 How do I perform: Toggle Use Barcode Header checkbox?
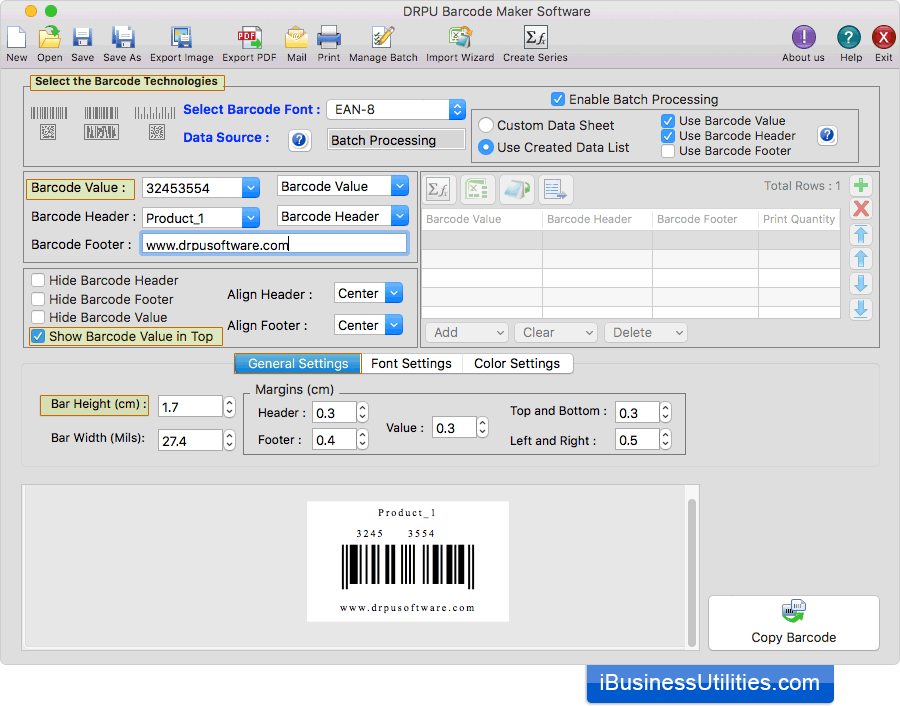[x=668, y=135]
